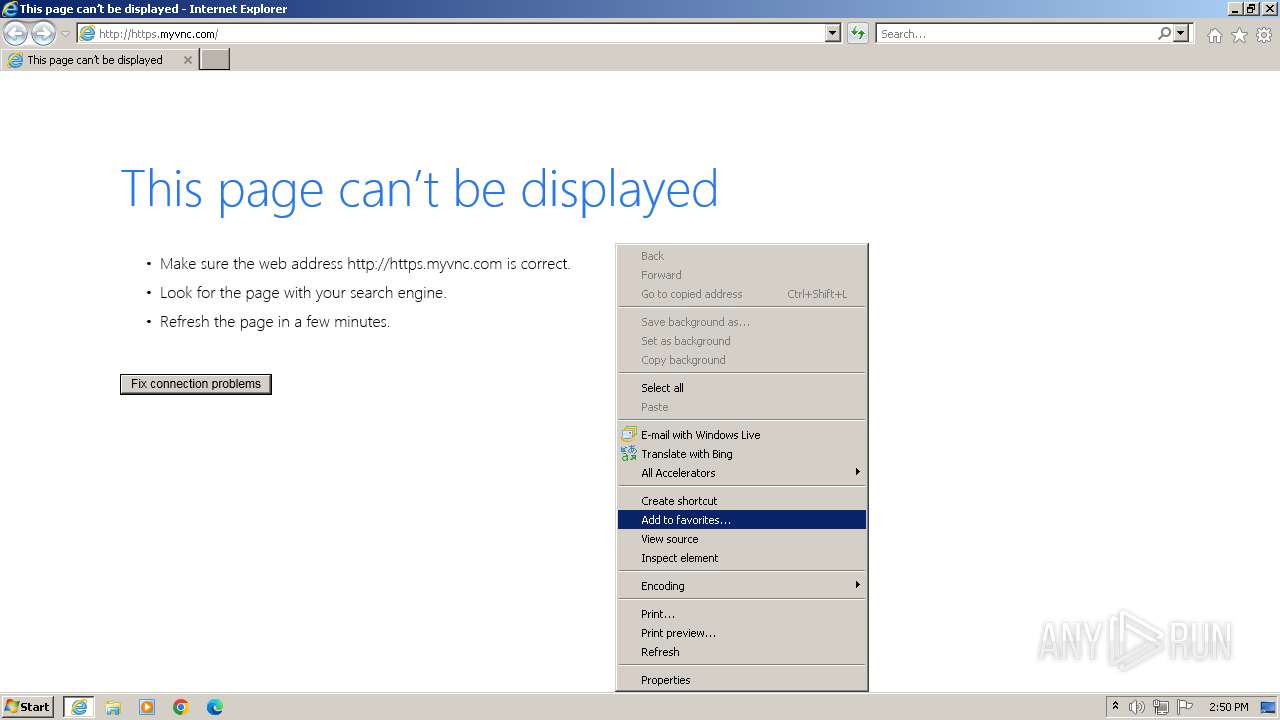Choose Add to favorites… menu item

(x=742, y=520)
